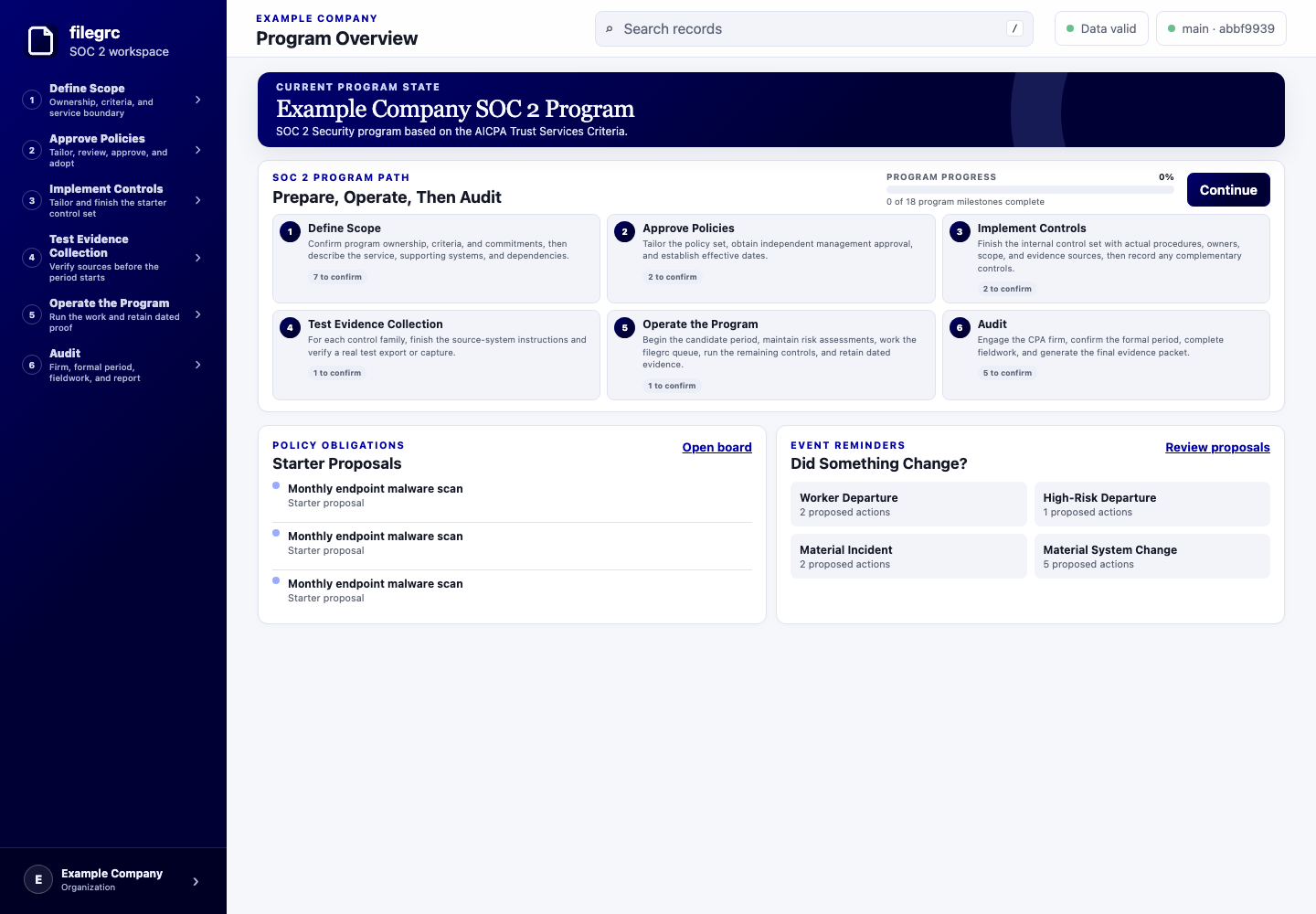
Task: Click the slash shortcut key badge
Action: tap(1014, 28)
